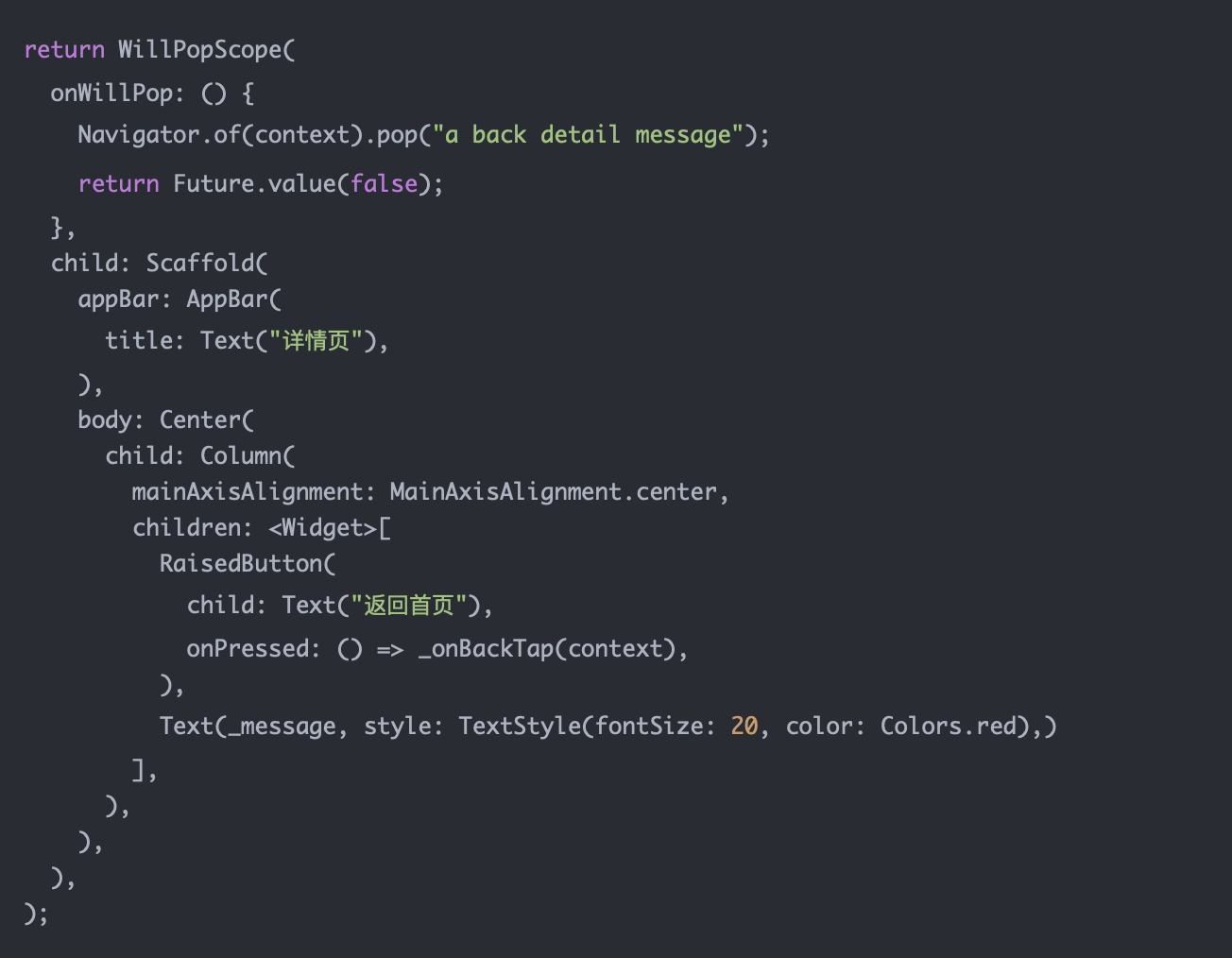Click the "a back detail message" string
This screenshot has width=1232, height=958.
coord(588,135)
